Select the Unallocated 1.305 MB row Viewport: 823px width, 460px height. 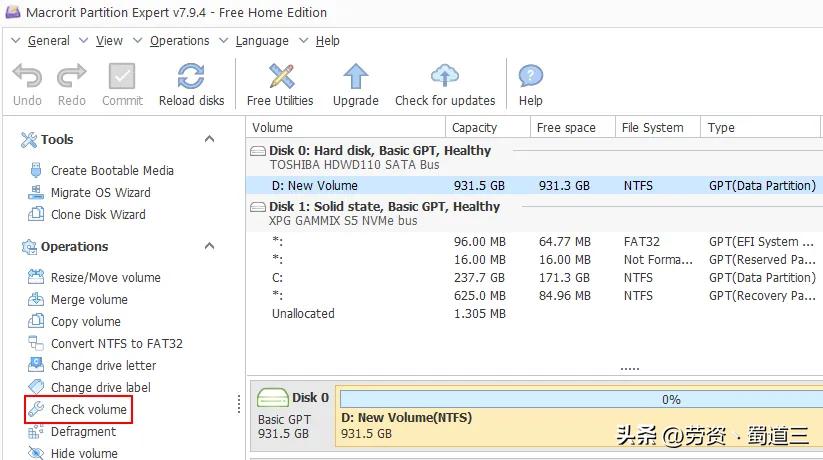[534, 313]
